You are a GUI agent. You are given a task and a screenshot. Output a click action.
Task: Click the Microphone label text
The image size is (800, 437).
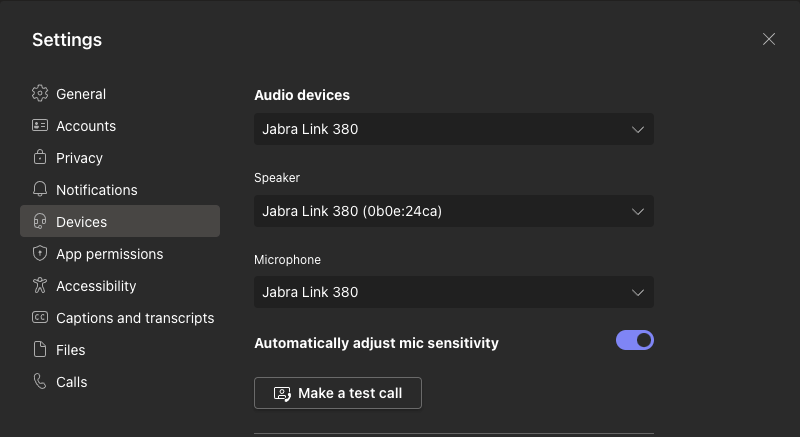click(x=287, y=260)
